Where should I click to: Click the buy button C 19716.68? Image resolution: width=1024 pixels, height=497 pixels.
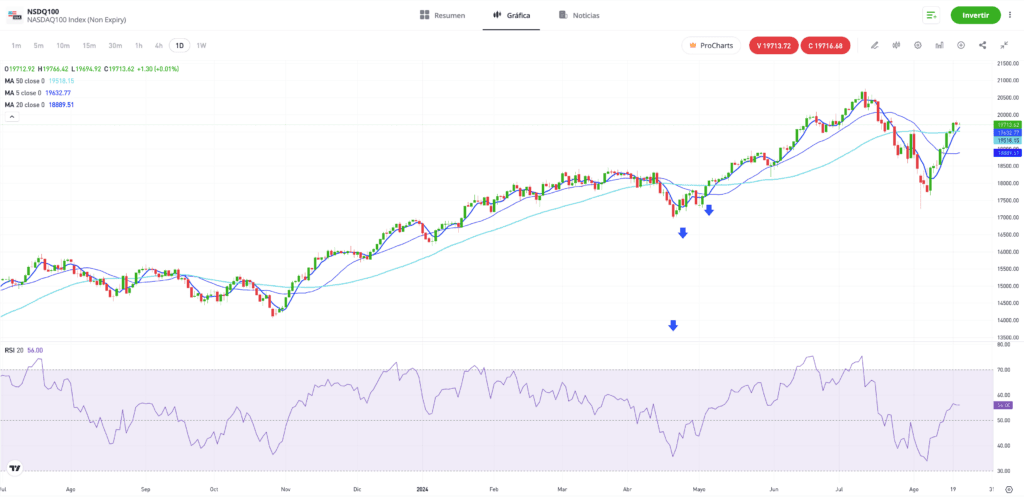pos(825,46)
